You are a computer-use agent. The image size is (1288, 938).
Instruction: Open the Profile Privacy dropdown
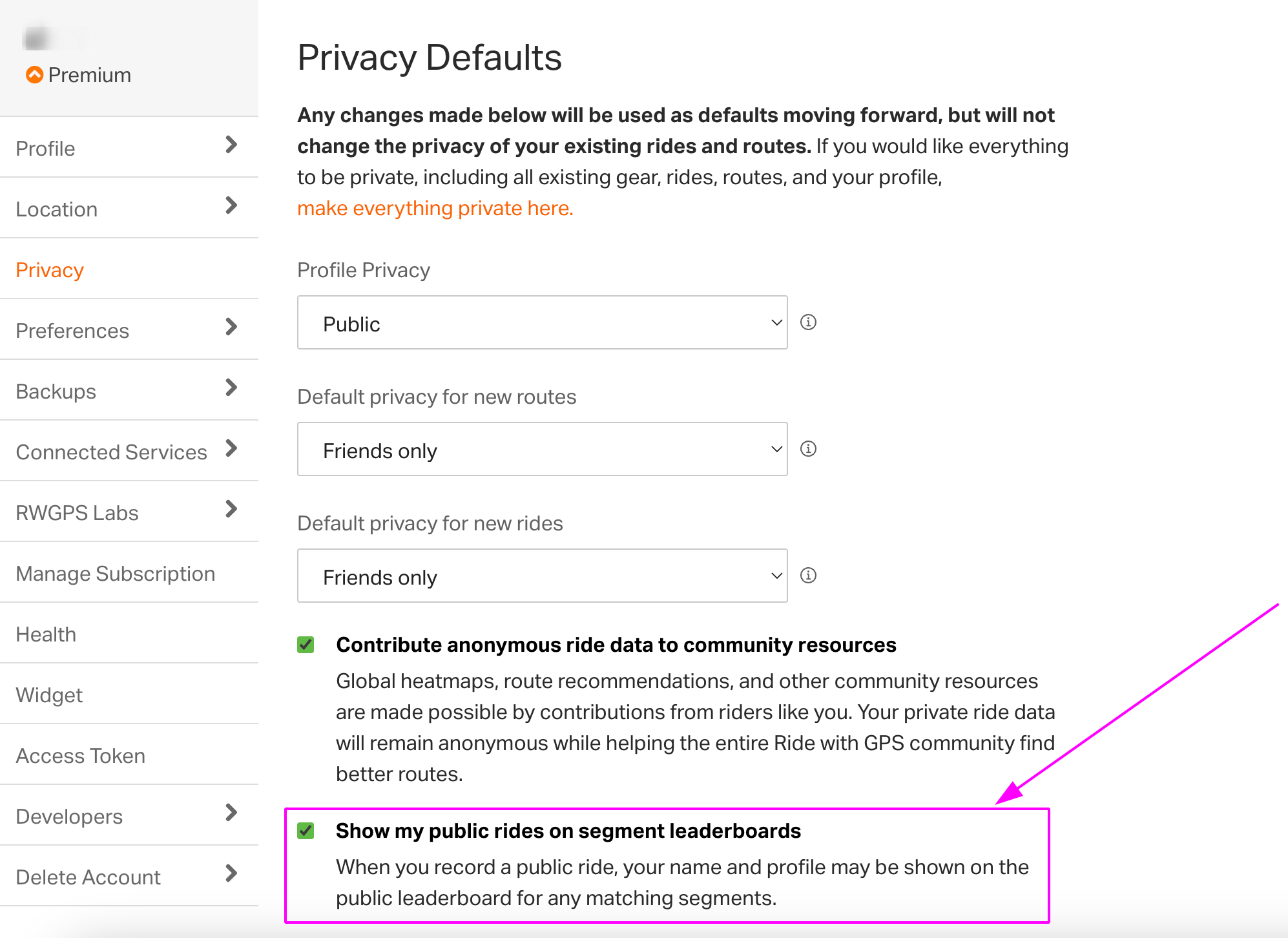click(542, 322)
